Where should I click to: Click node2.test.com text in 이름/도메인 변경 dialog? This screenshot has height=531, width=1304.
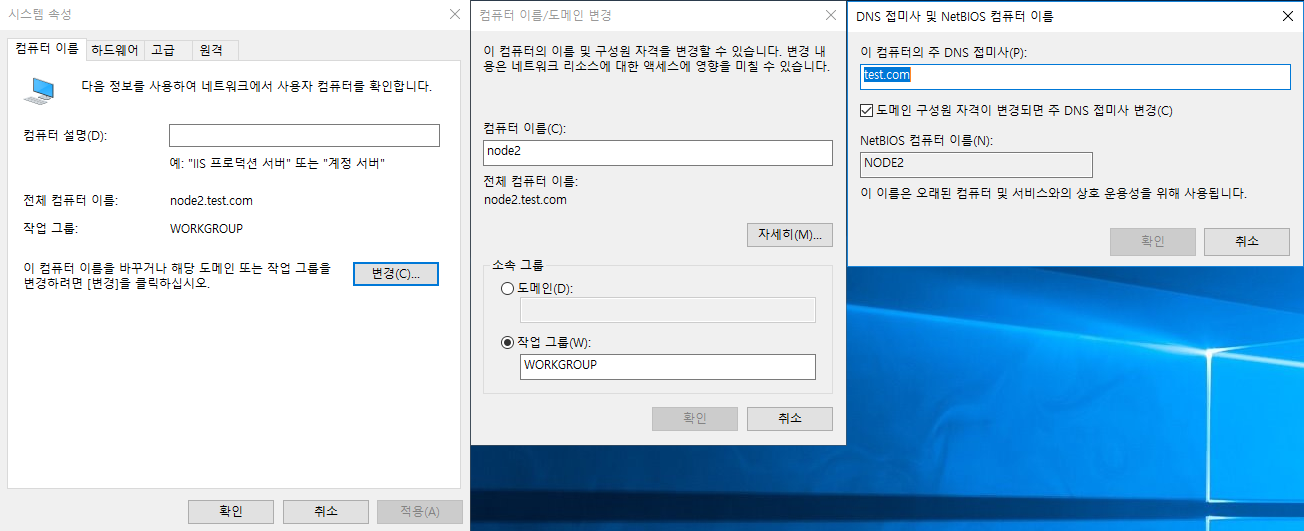(x=525, y=200)
